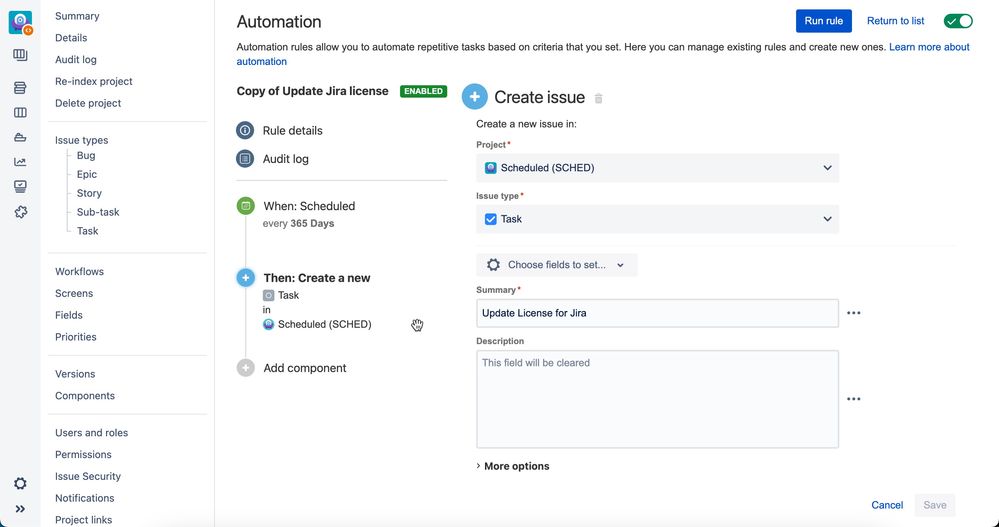This screenshot has height=527, width=999.
Task: Click the Cancel button
Action: [887, 505]
